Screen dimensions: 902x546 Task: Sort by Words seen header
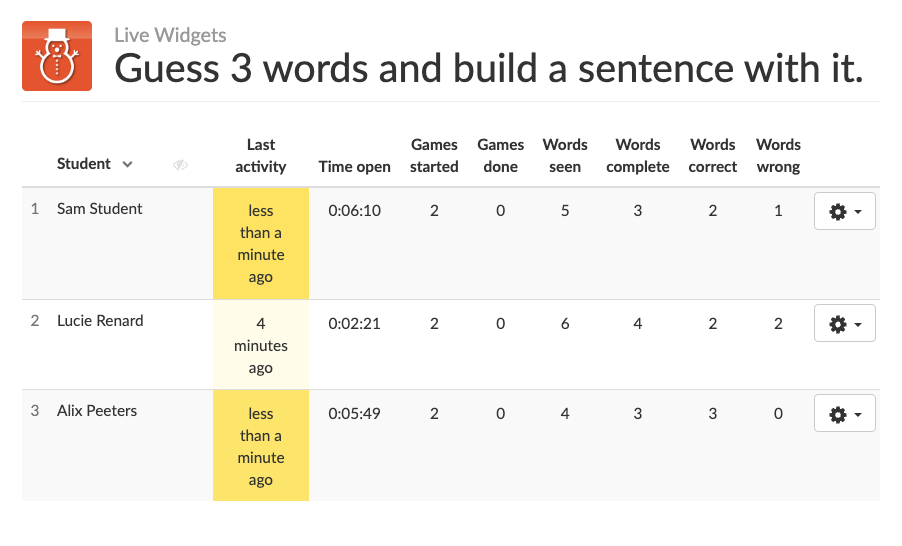pyautogui.click(x=565, y=156)
